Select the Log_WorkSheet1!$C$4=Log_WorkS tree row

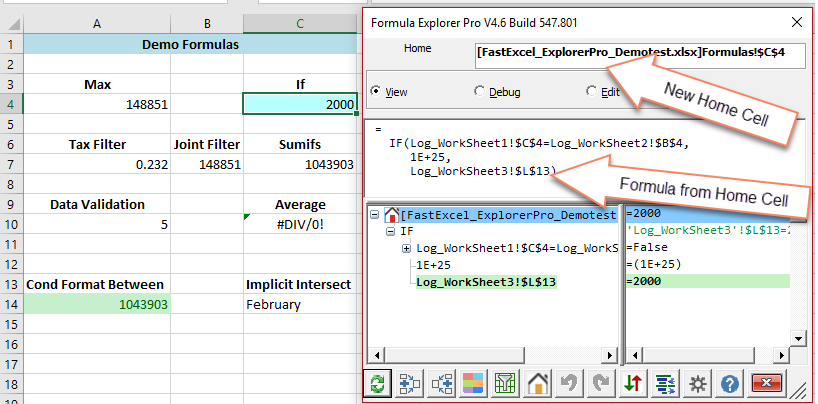(517, 248)
